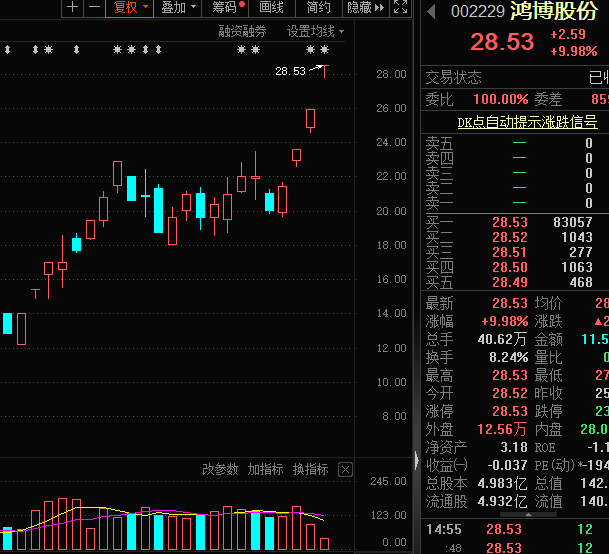Image resolution: width=609 pixels, height=554 pixels.
Task: Close the volume indicator panel
Action: coord(345,470)
